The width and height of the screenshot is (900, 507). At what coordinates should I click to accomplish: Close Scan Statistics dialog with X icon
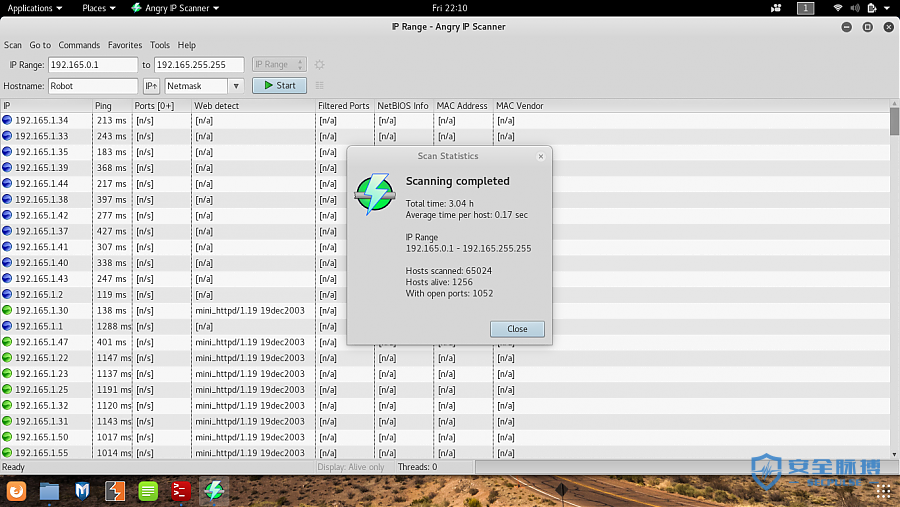pos(541,156)
